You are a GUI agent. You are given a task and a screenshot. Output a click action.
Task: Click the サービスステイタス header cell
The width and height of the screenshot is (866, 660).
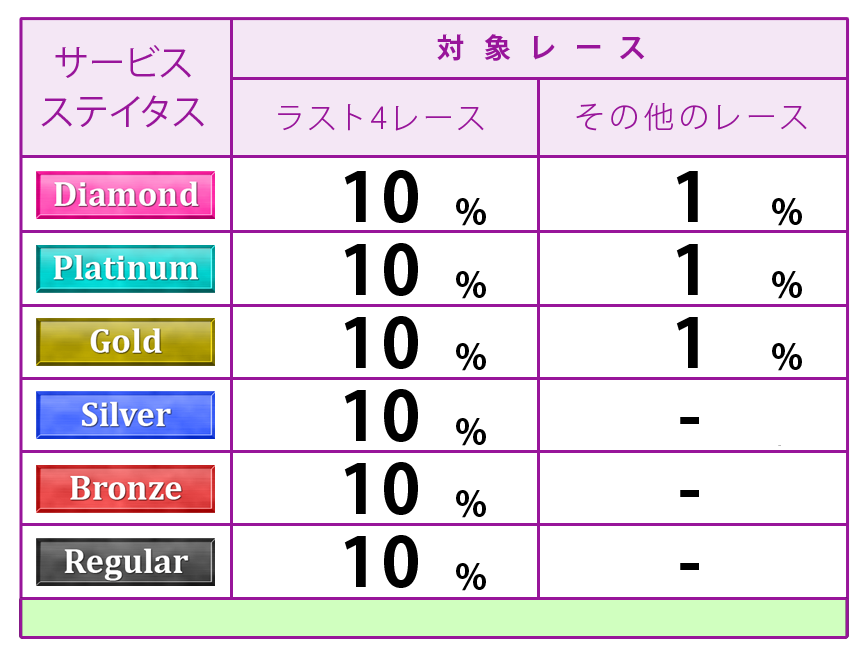click(x=125, y=88)
